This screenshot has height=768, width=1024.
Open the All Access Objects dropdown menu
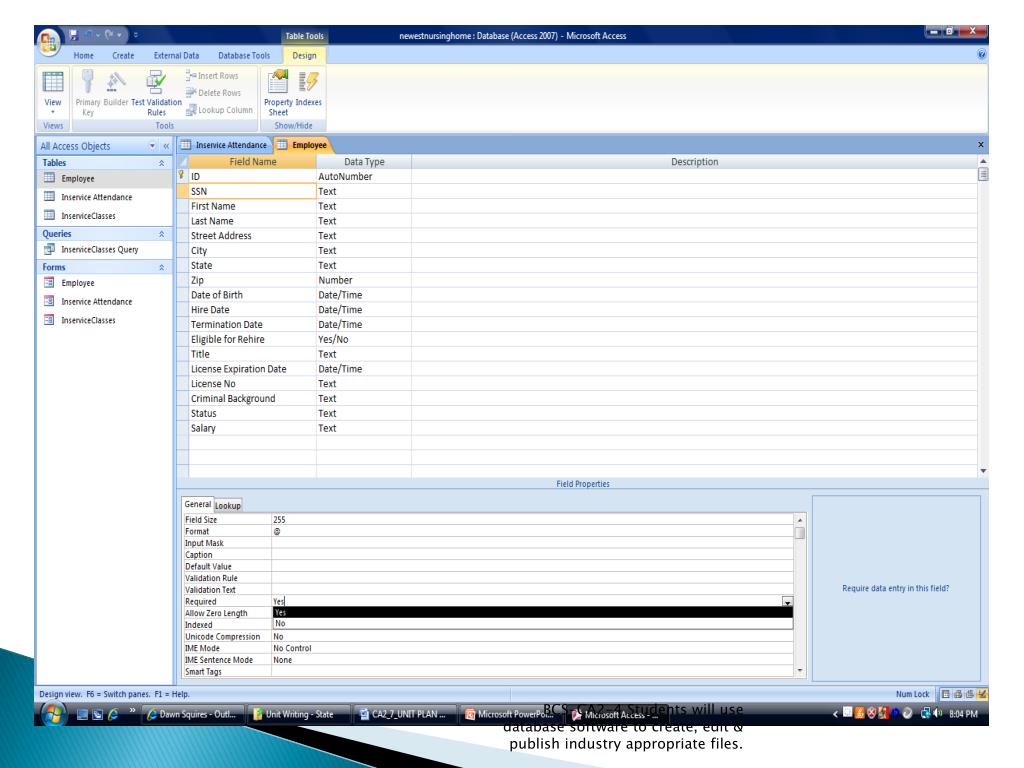click(152, 146)
